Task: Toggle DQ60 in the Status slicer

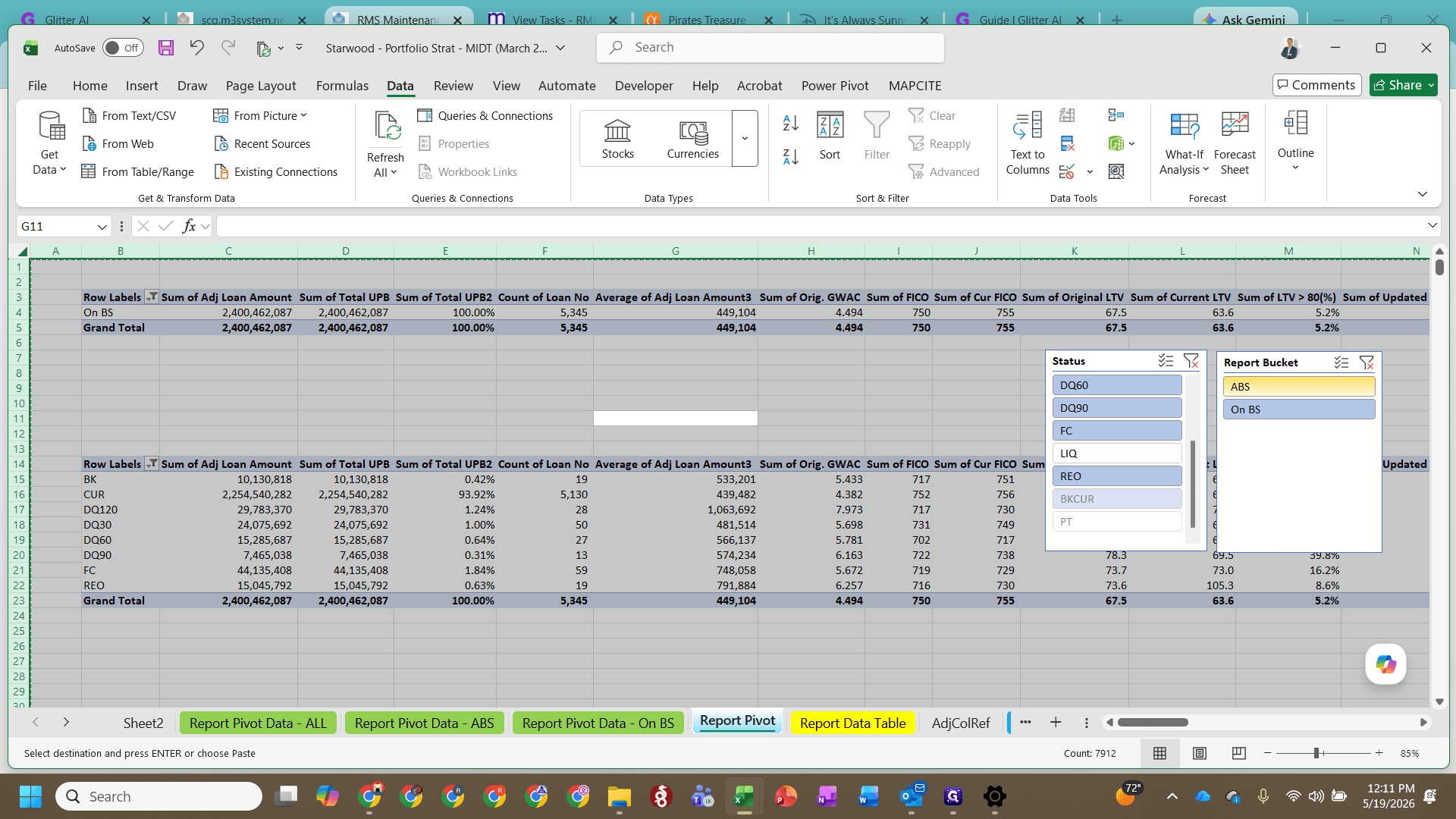Action: 1116,385
